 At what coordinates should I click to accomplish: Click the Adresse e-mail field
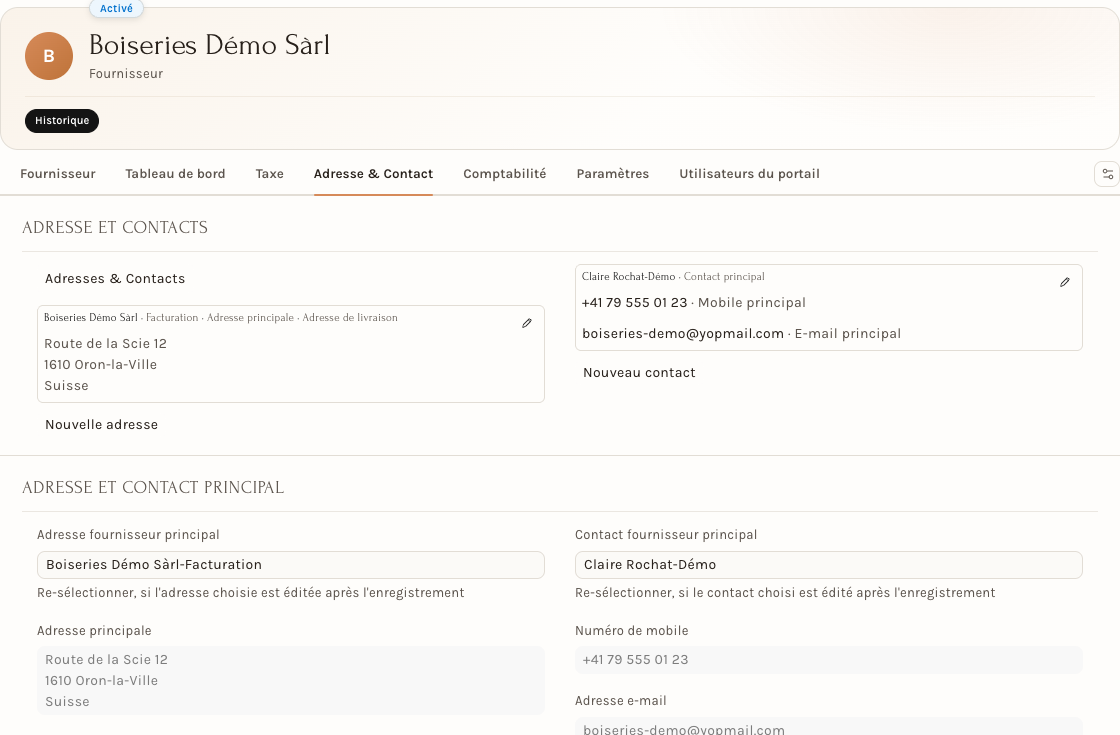pos(829,726)
